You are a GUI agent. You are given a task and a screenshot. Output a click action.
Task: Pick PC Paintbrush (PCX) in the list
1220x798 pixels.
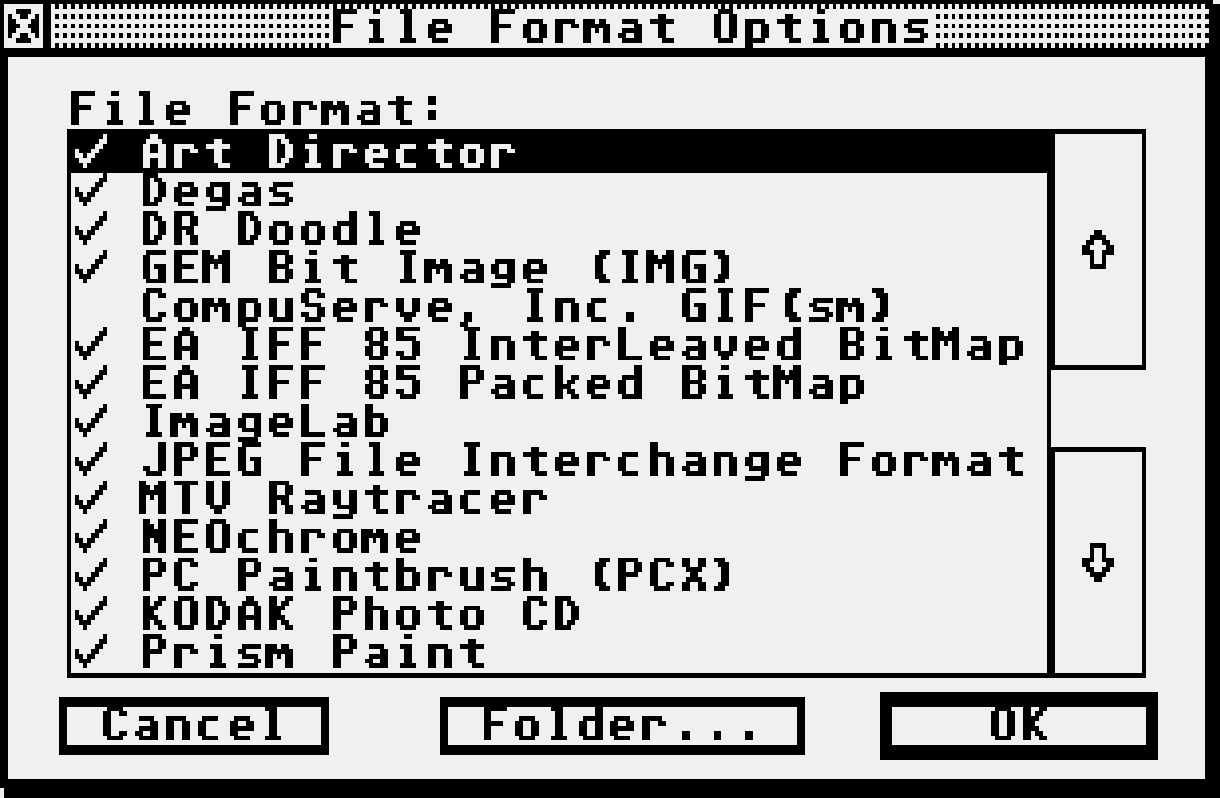pos(560,575)
